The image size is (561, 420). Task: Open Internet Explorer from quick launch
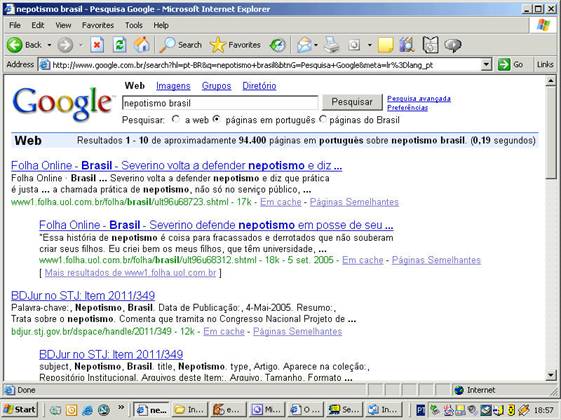87,410
